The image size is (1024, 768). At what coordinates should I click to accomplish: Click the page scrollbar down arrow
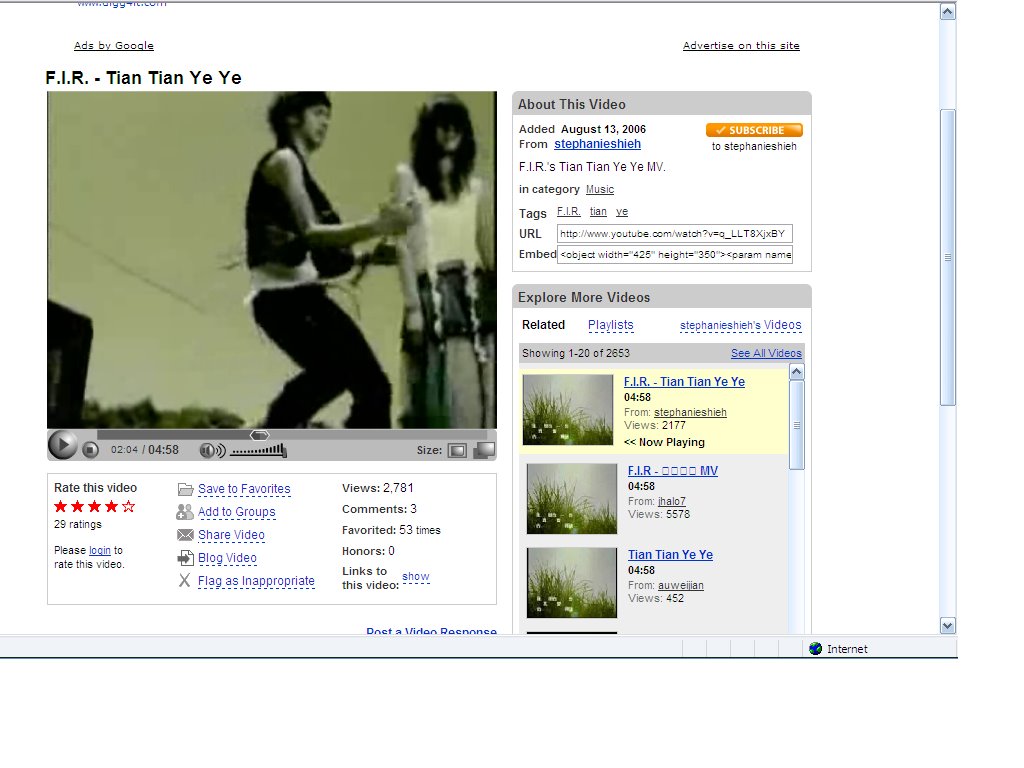948,626
